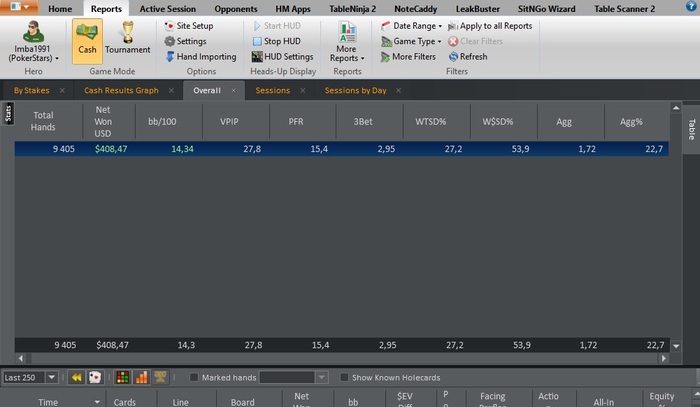Switch to Cash game mode
700x407 pixels.
click(87, 41)
